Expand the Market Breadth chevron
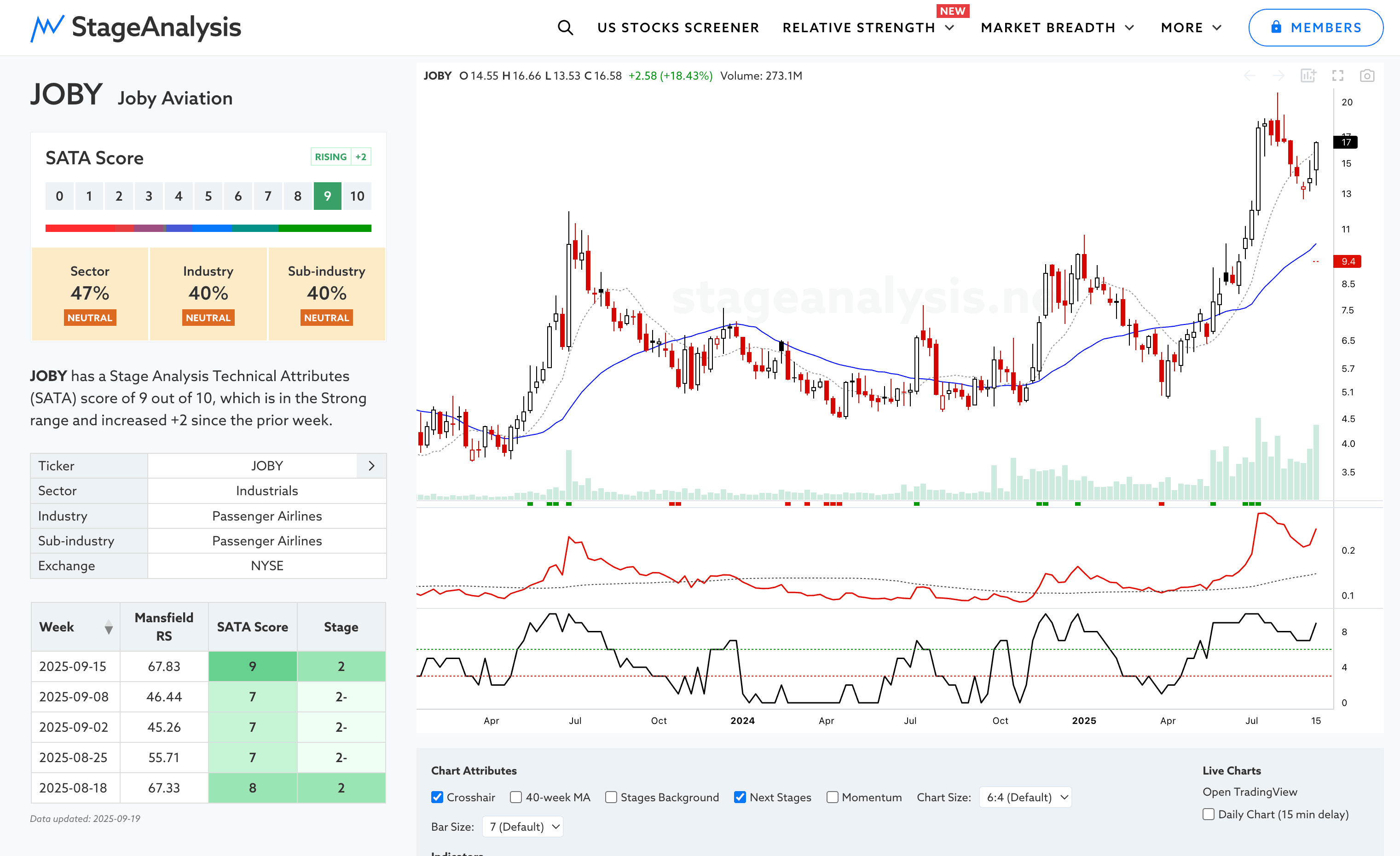This screenshot has width=1400, height=856. tap(1129, 28)
